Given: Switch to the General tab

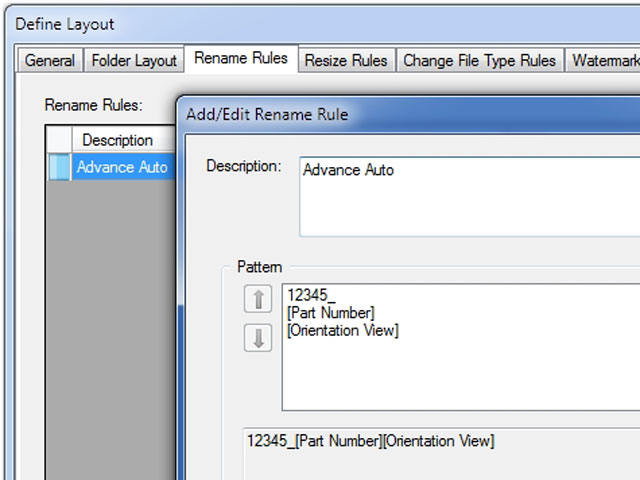Looking at the screenshot, I should (49, 60).
